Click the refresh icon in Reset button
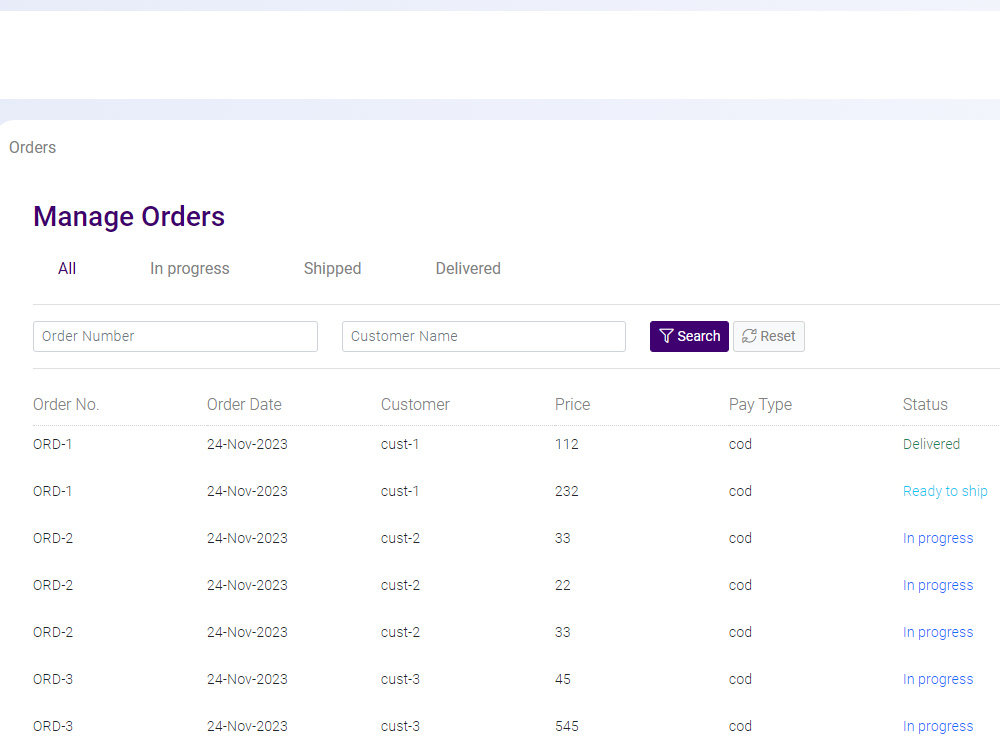 point(749,336)
